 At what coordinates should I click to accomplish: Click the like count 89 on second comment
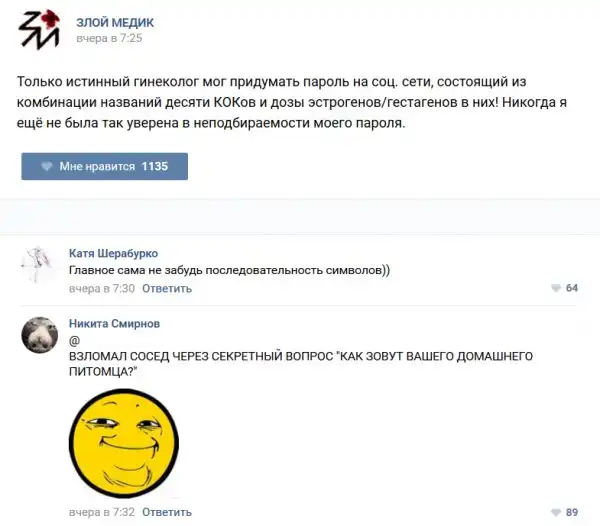click(572, 512)
